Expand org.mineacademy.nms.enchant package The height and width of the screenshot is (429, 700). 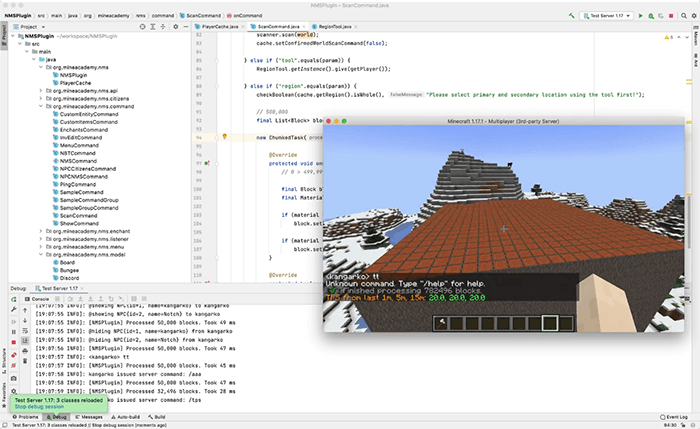[41, 231]
